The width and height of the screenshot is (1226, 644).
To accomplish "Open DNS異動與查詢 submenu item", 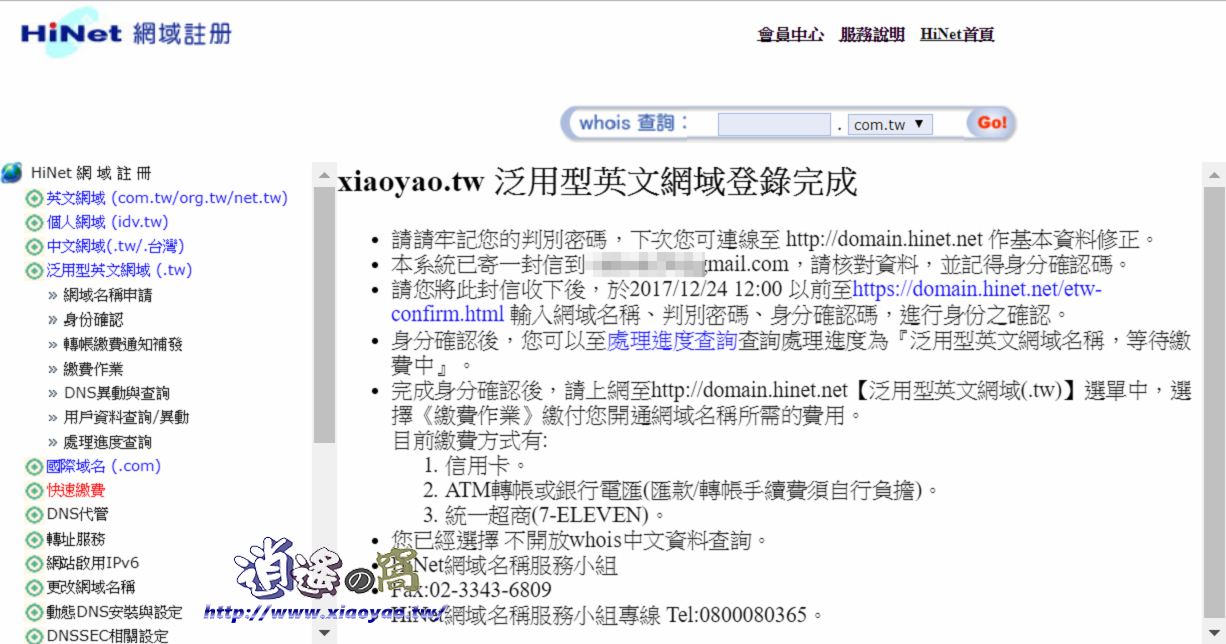I will pyautogui.click(x=116, y=393).
